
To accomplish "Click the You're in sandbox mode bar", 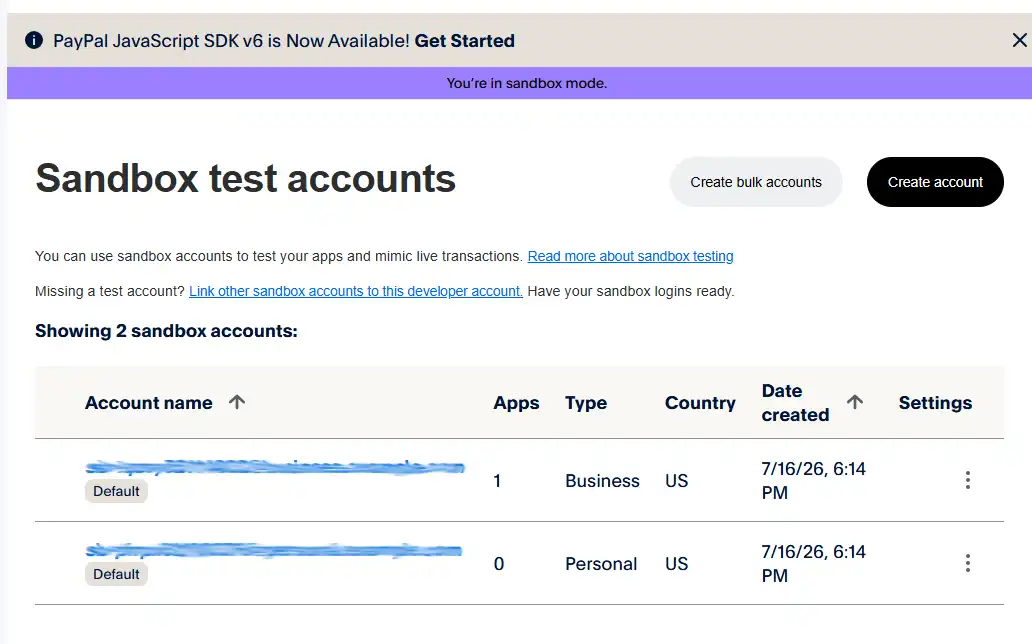I will click(519, 83).
